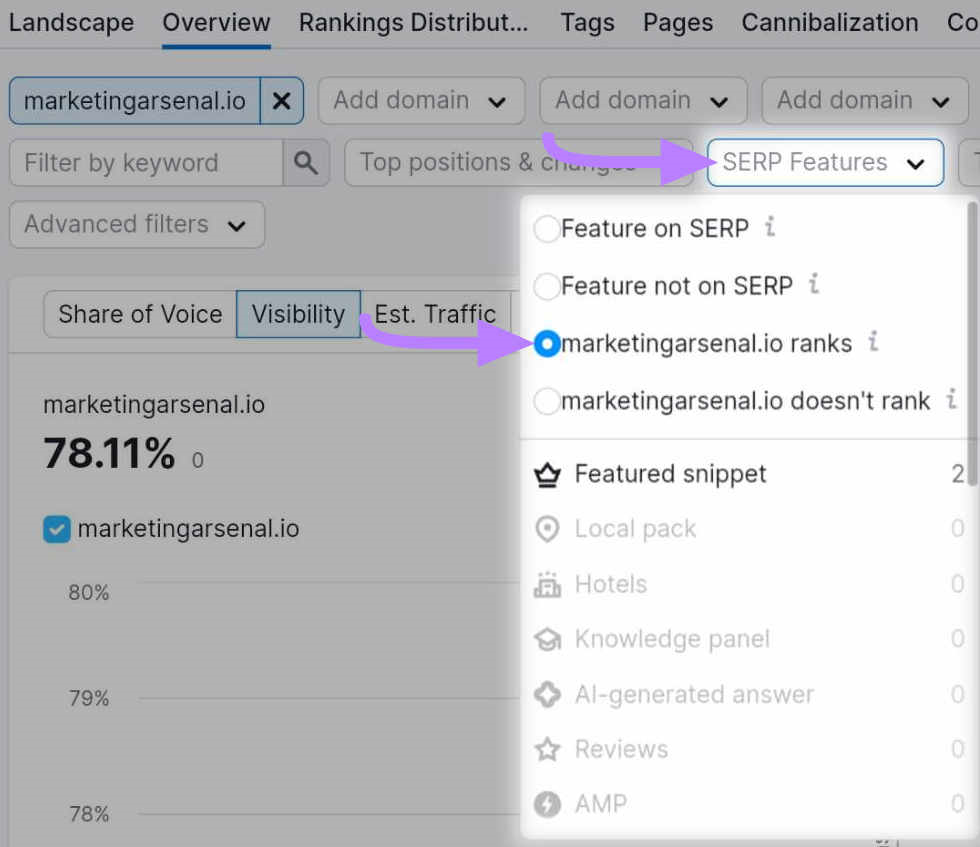Open the Landscape tab
Screen dimensions: 980x847
point(71,22)
